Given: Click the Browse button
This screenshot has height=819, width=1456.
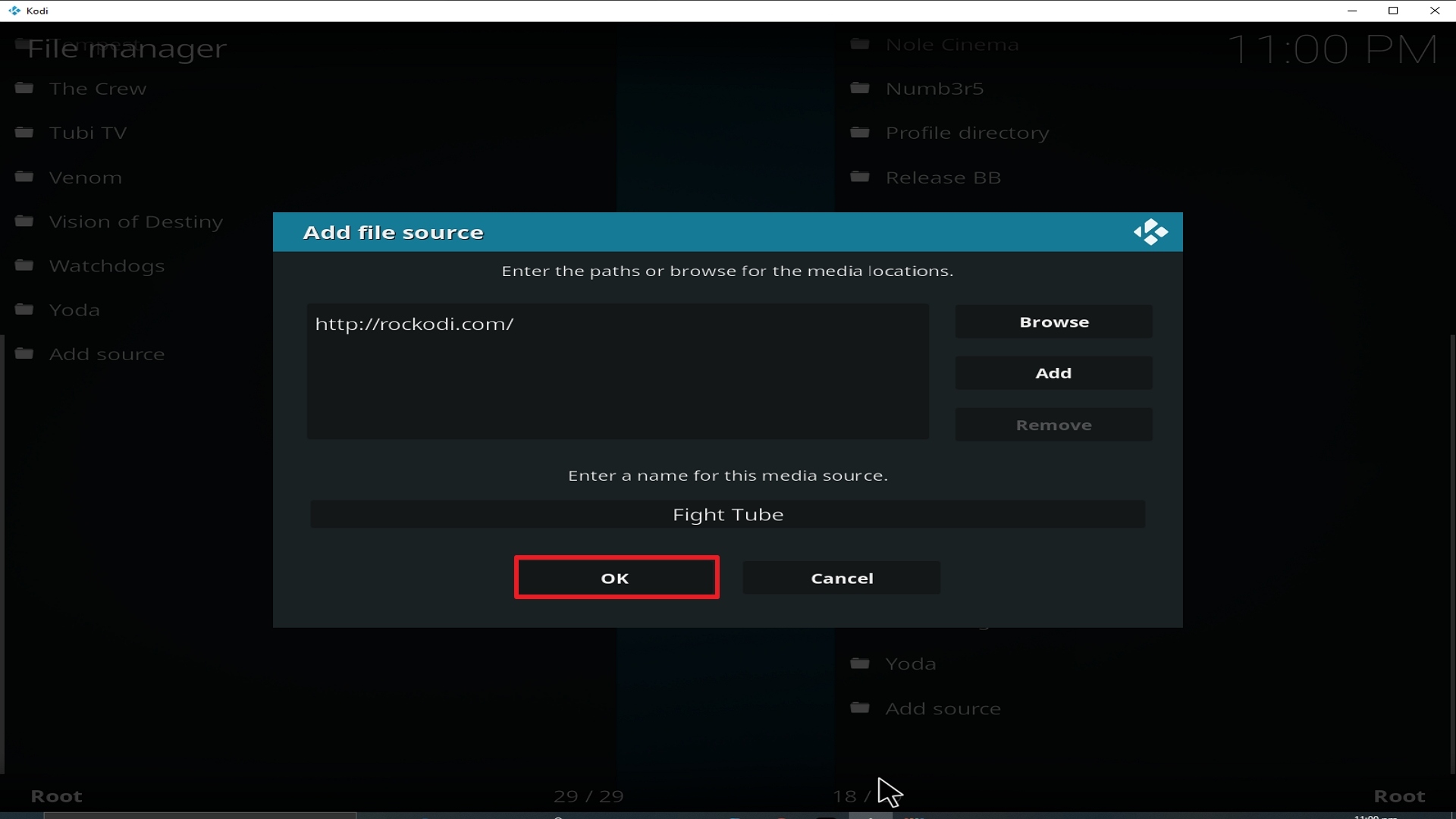Looking at the screenshot, I should tap(1054, 322).
